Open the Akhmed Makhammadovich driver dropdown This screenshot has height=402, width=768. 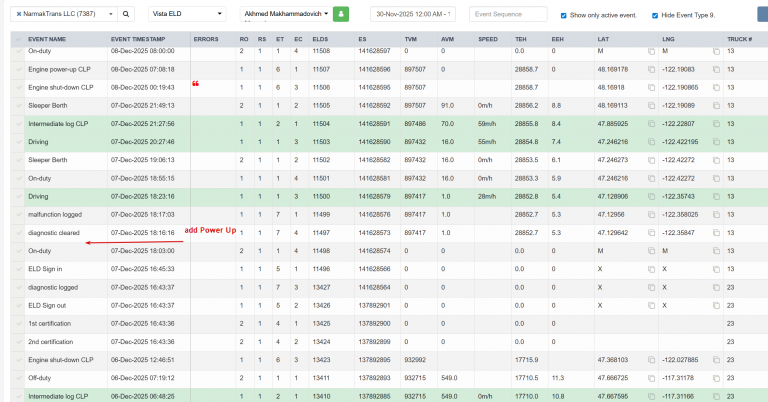pyautogui.click(x=286, y=14)
